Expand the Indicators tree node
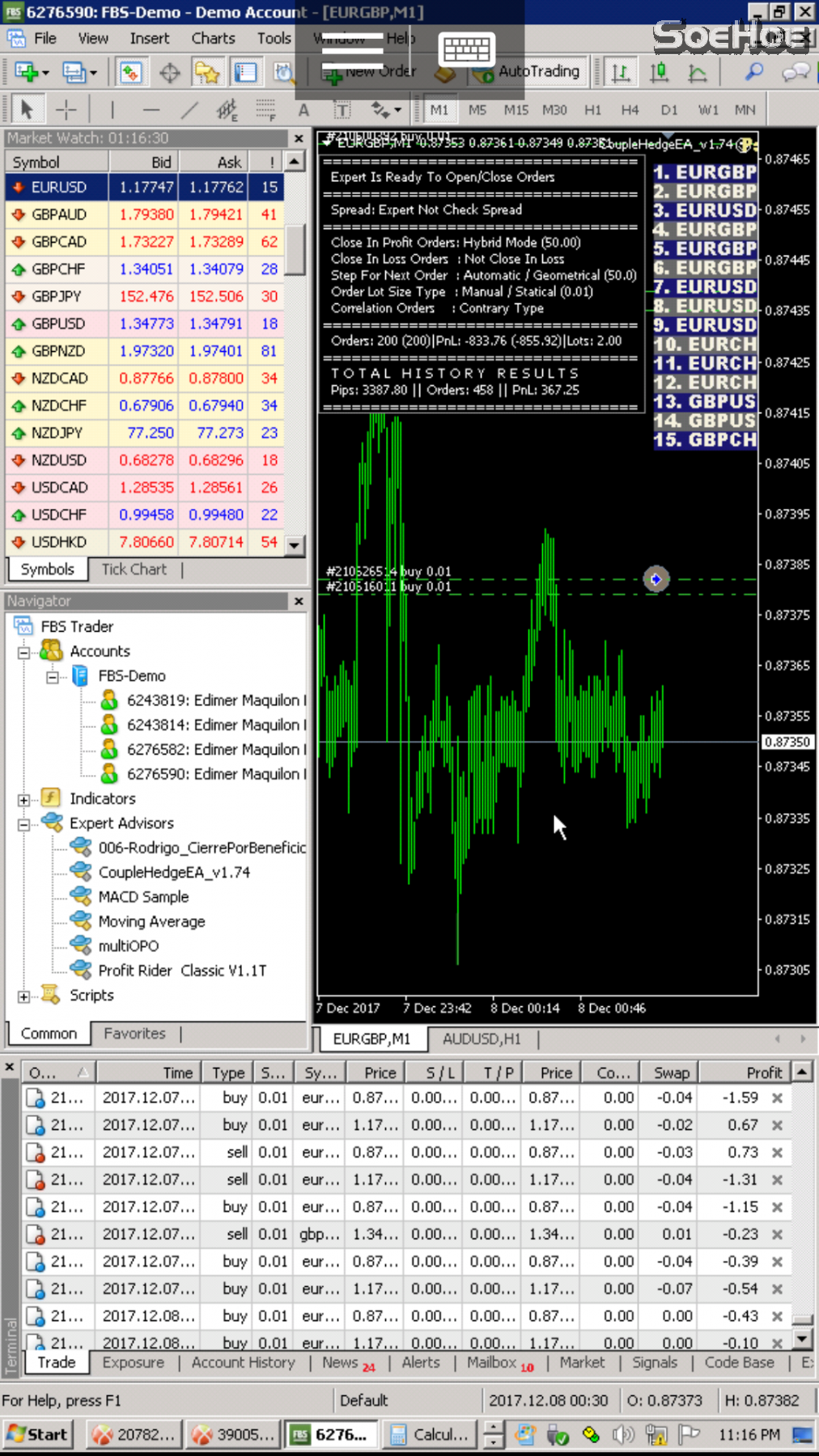 (24, 800)
